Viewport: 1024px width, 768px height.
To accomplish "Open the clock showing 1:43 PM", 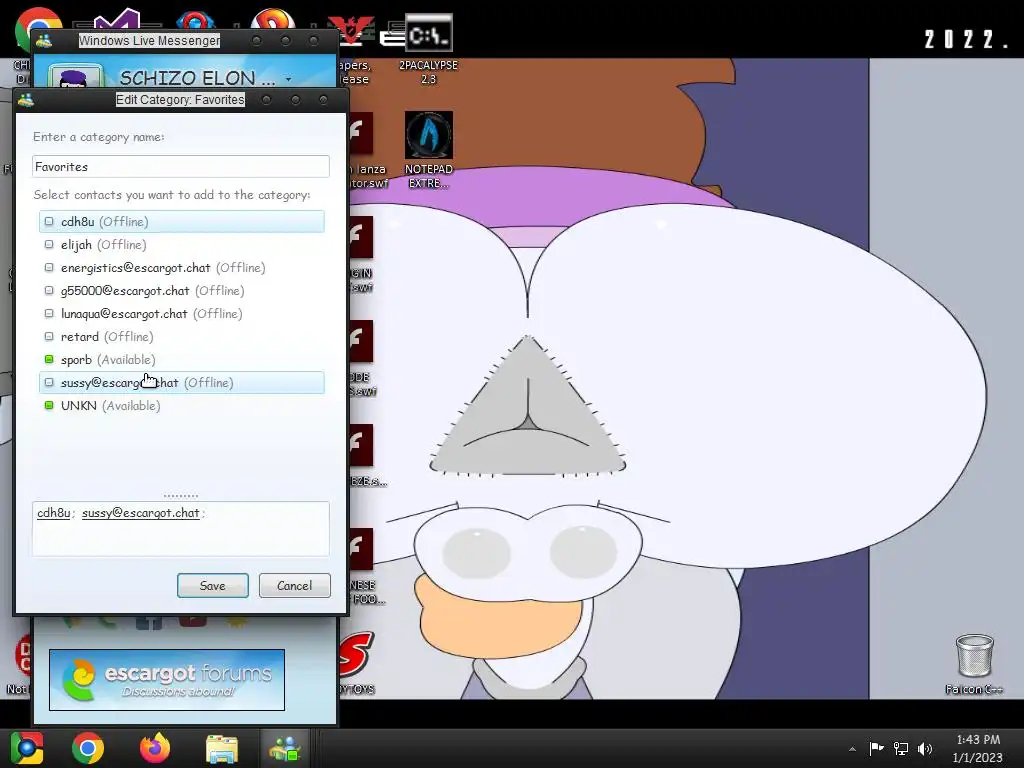I will (978, 748).
